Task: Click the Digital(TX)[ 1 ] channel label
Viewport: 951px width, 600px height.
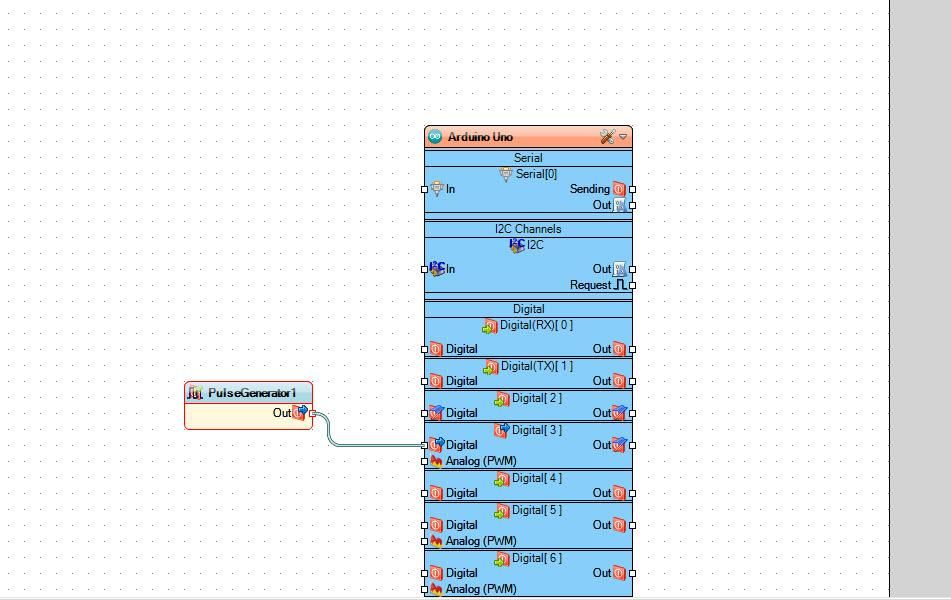Action: [x=537, y=366]
